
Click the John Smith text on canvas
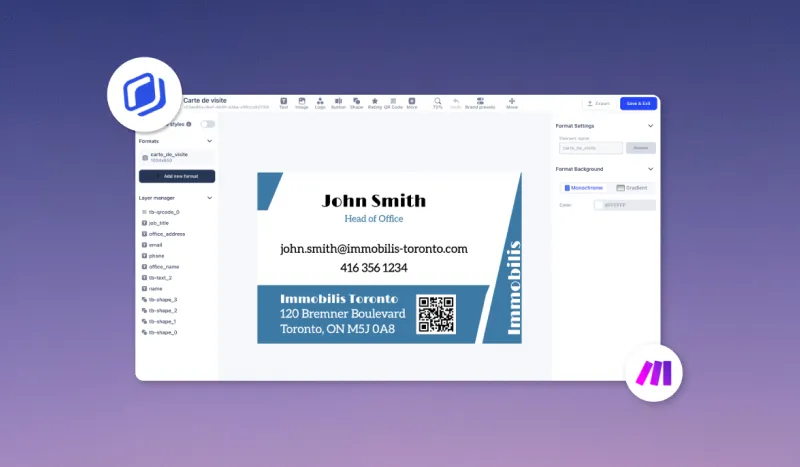tap(373, 201)
